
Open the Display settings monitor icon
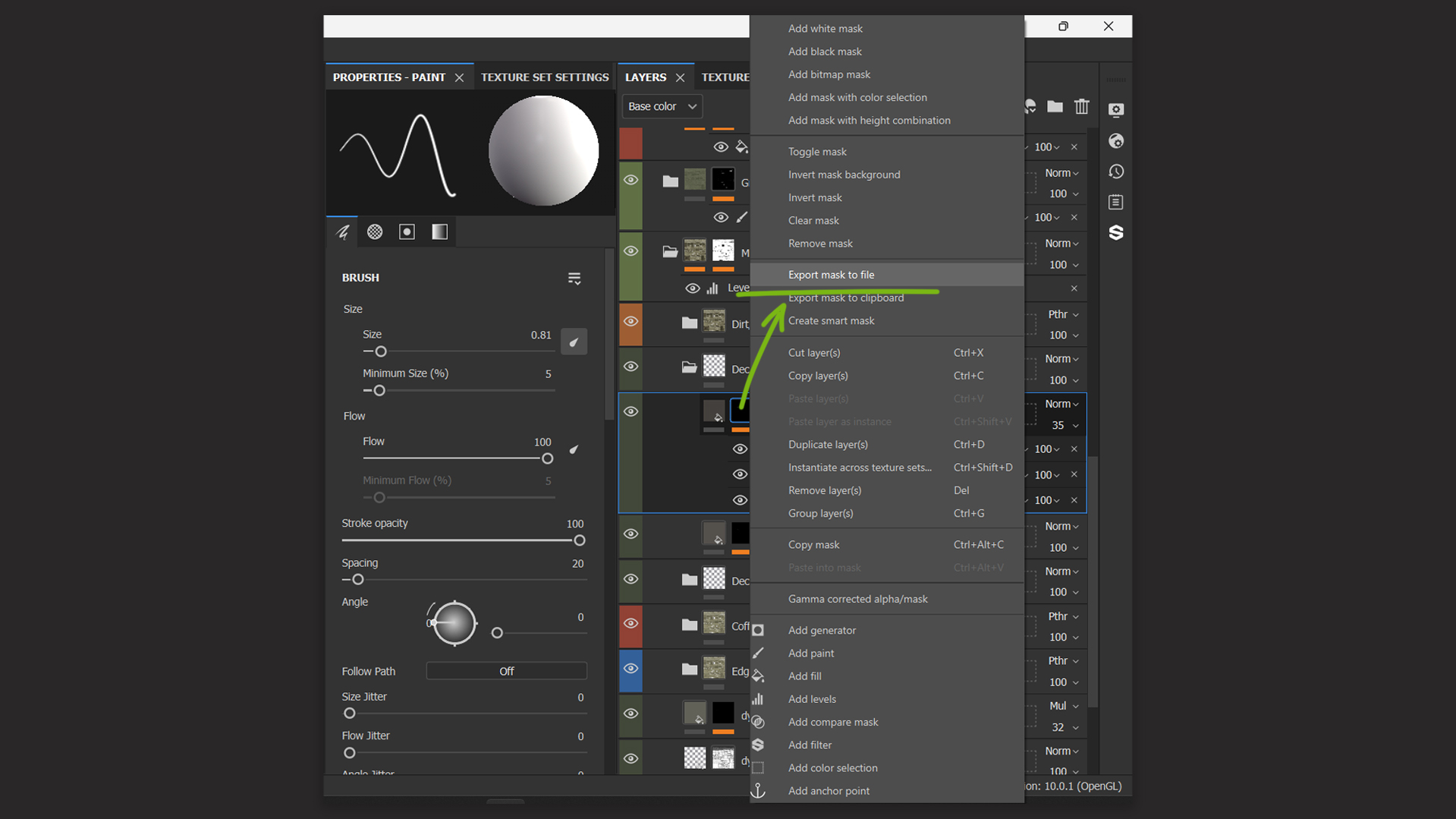click(x=1115, y=110)
